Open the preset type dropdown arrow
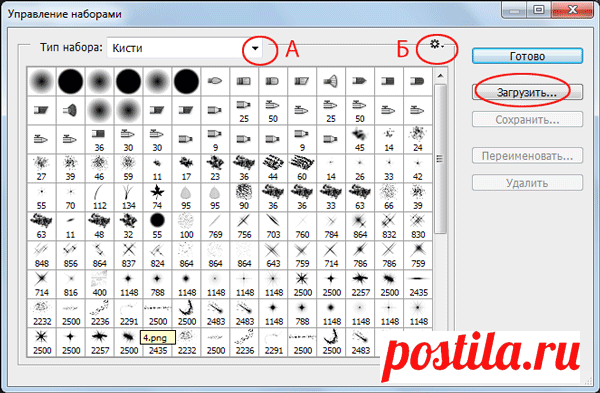Viewport: 600px width, 393px height. (x=255, y=48)
